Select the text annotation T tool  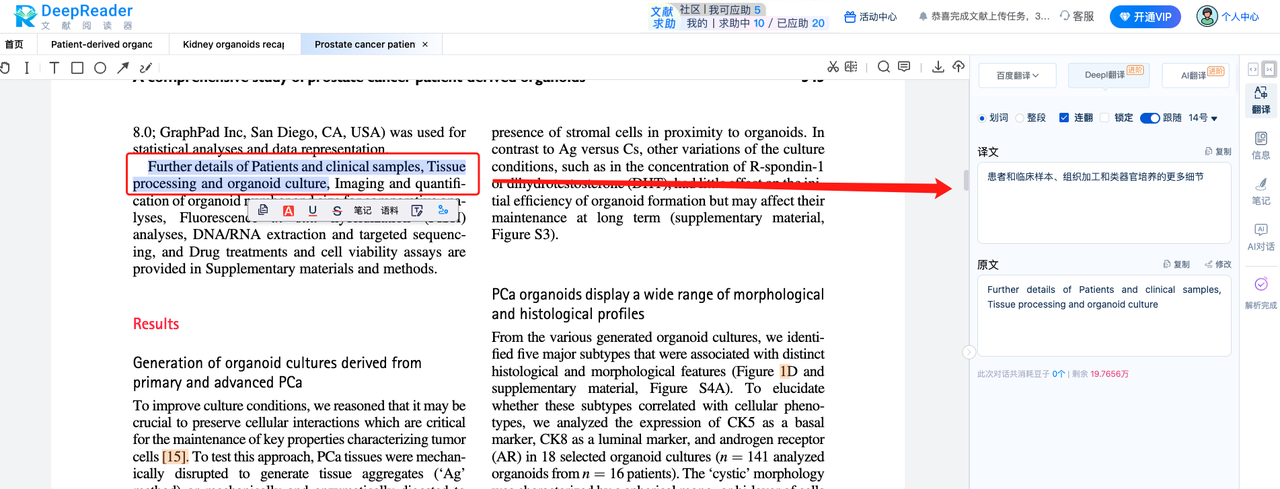[52, 68]
